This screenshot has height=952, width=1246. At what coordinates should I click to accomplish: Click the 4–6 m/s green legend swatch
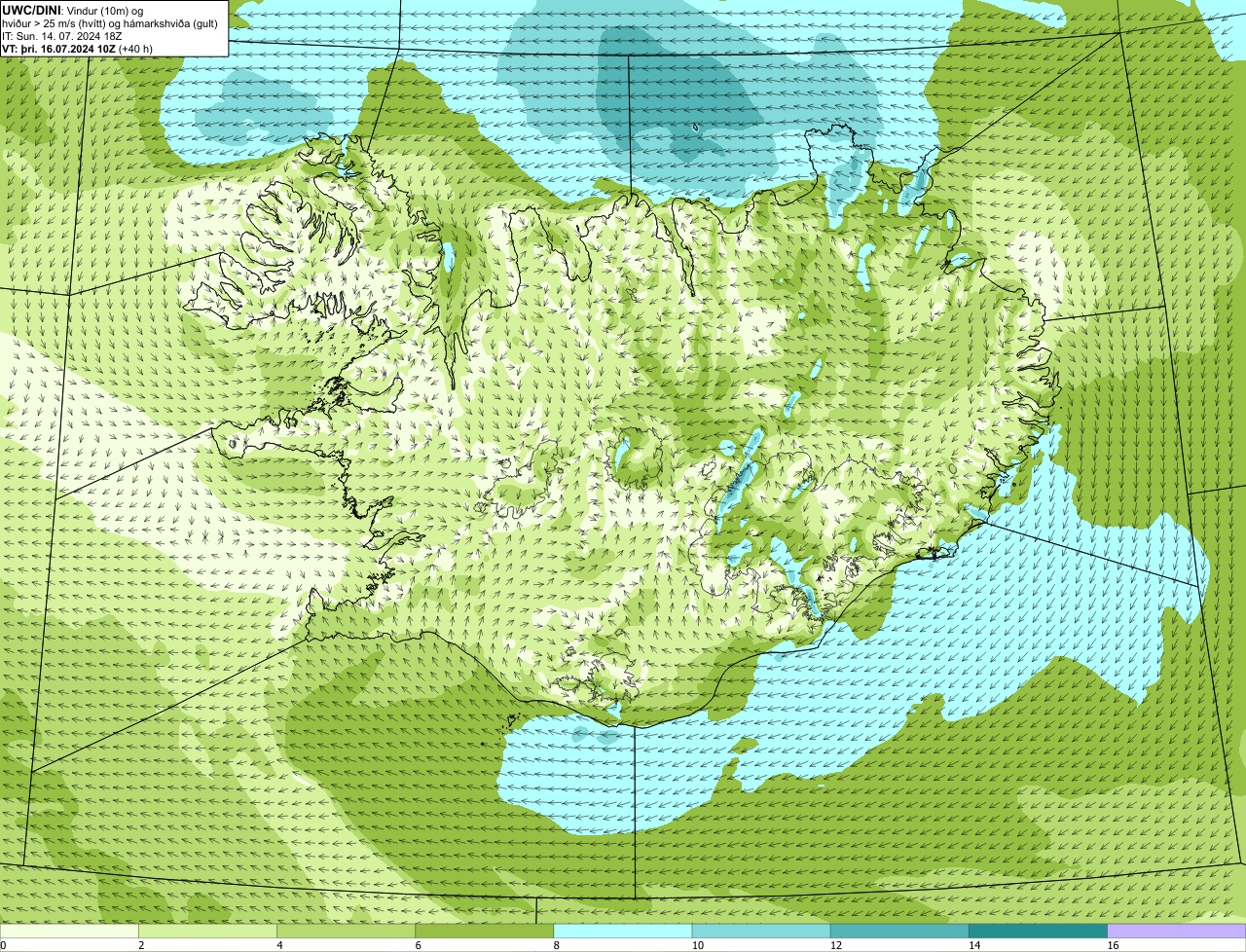(346, 932)
